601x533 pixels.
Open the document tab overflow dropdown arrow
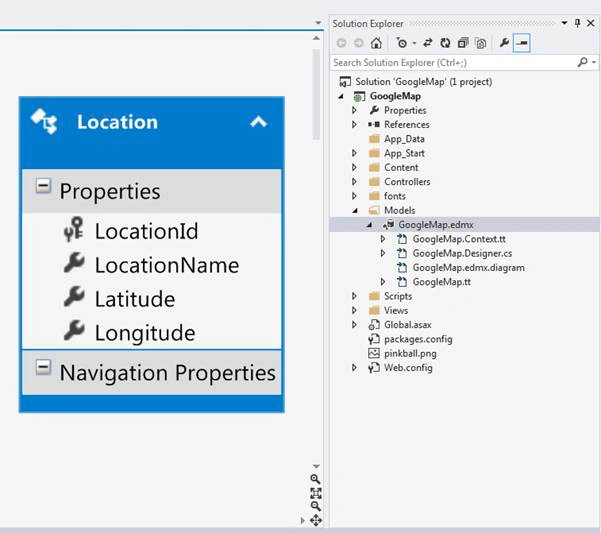[x=318, y=23]
